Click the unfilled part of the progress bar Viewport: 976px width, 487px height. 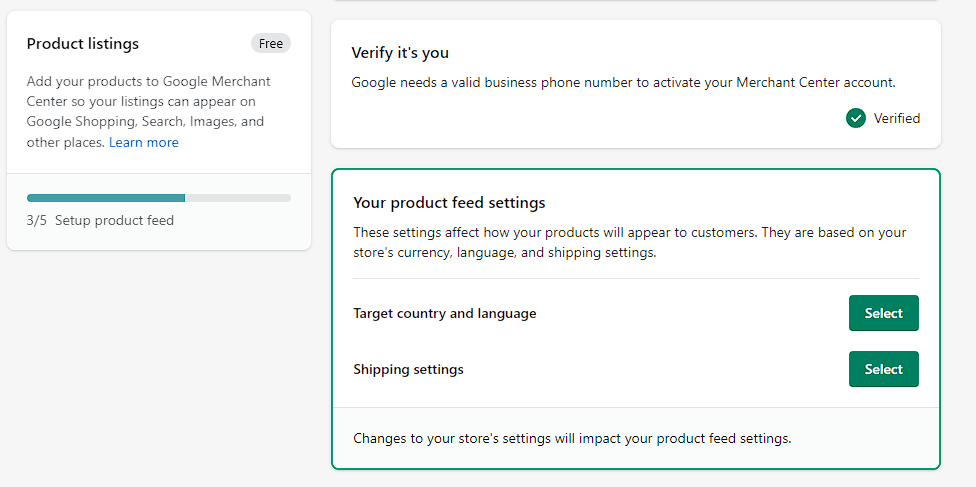[238, 198]
